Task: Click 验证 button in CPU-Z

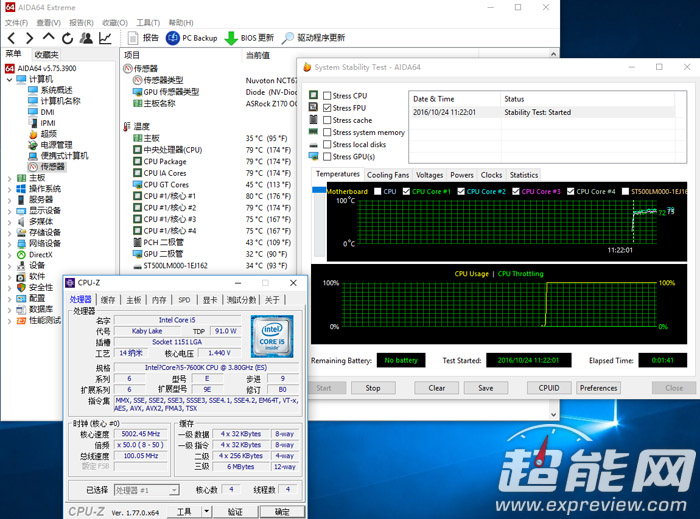Action: pyautogui.click(x=235, y=512)
